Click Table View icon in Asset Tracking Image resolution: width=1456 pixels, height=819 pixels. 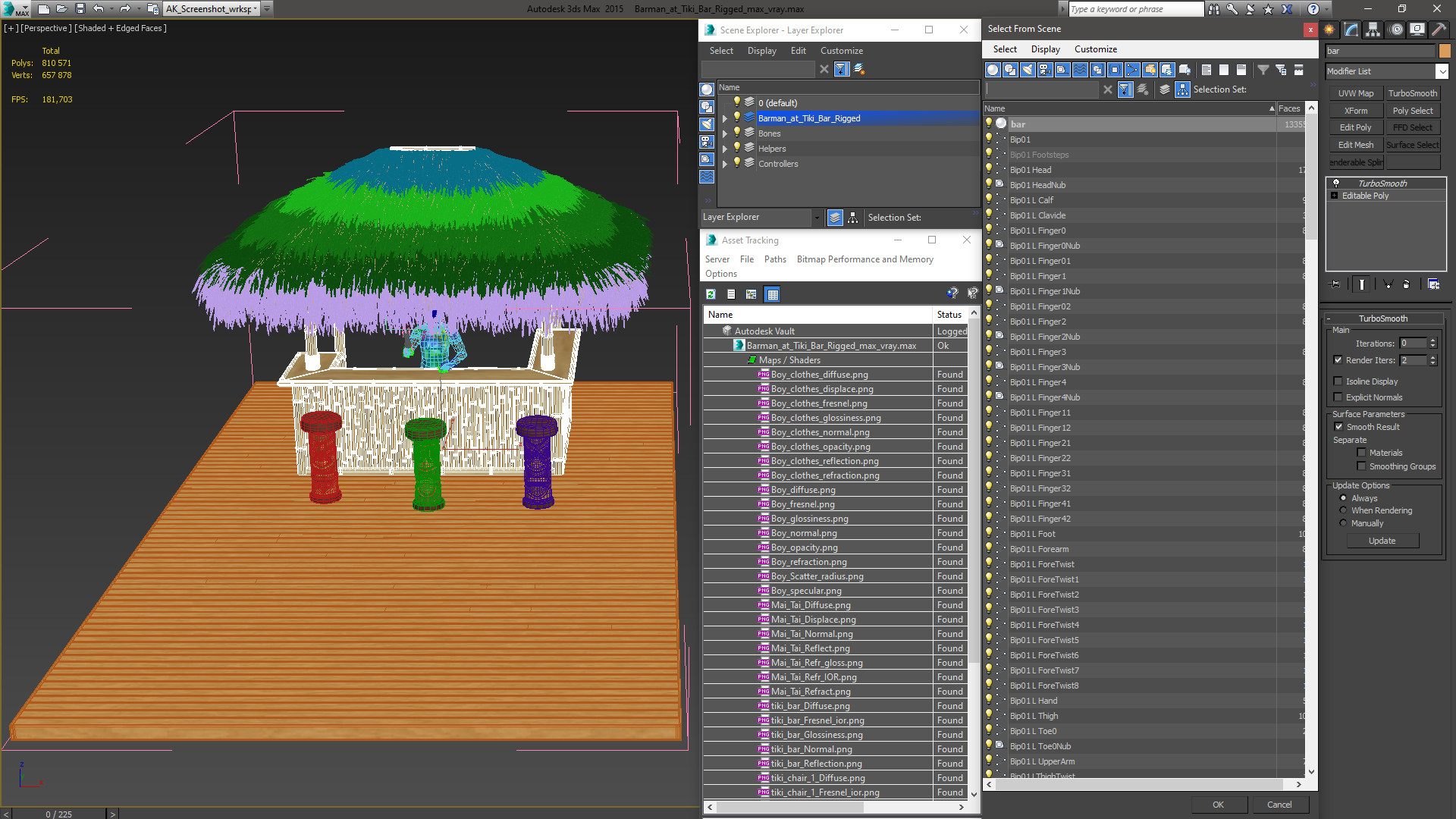(772, 294)
